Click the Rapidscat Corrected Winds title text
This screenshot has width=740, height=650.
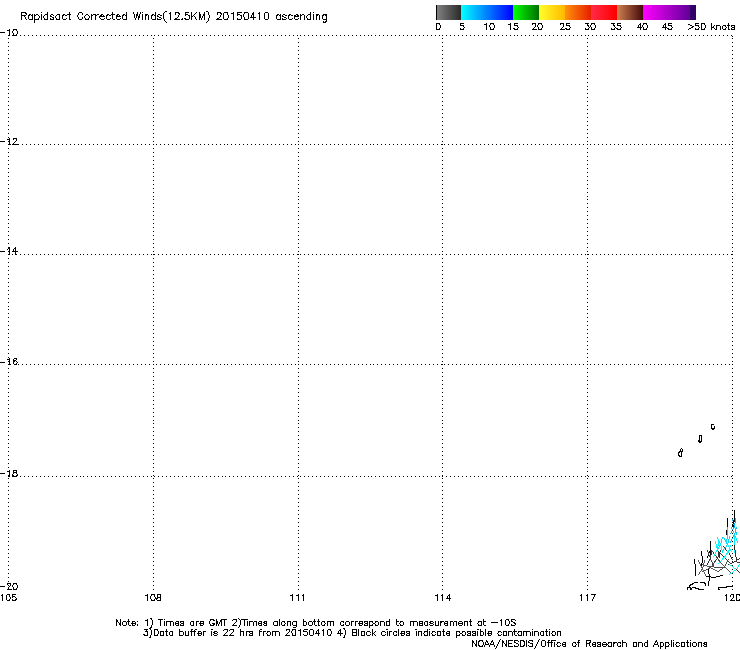(x=174, y=17)
